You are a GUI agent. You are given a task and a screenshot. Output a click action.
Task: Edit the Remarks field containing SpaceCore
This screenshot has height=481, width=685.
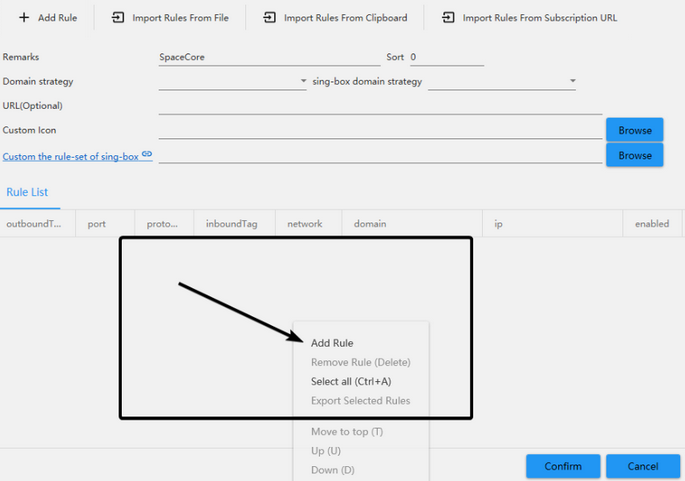[x=268, y=58]
